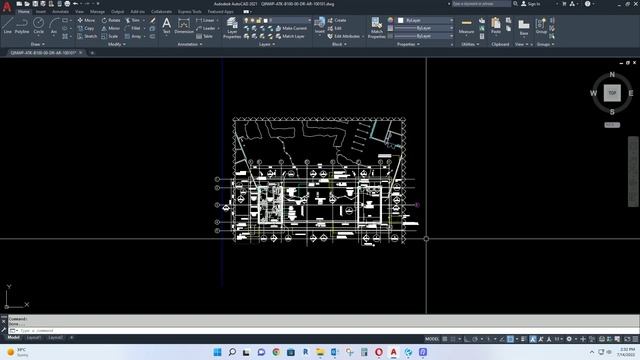Click Make Current layer button
This screenshot has height=360, width=640.
291,28
